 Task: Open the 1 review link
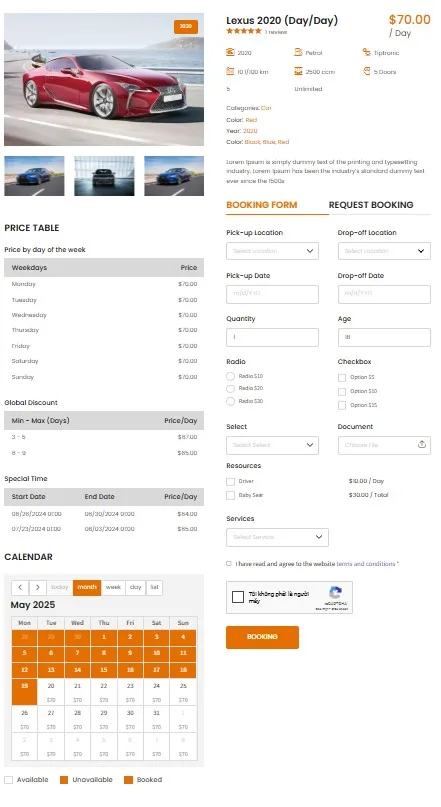[276, 32]
